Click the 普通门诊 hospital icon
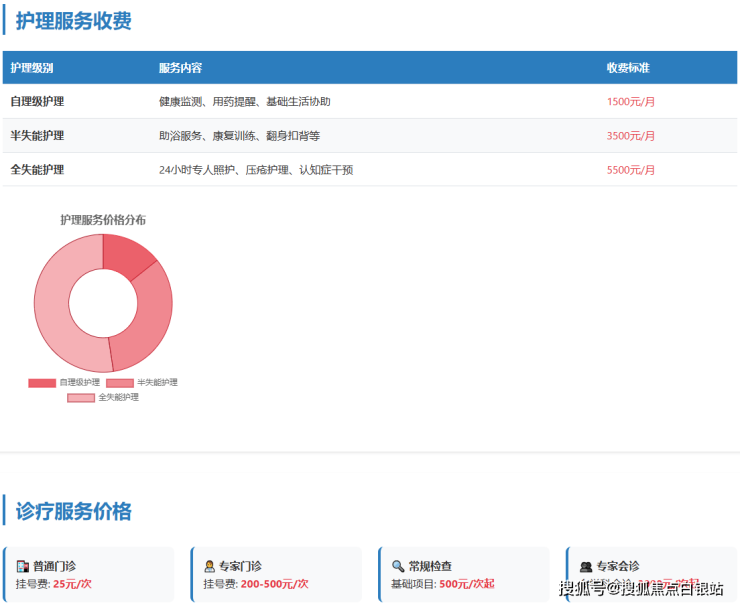The height and width of the screenshot is (605, 740). tap(22, 566)
